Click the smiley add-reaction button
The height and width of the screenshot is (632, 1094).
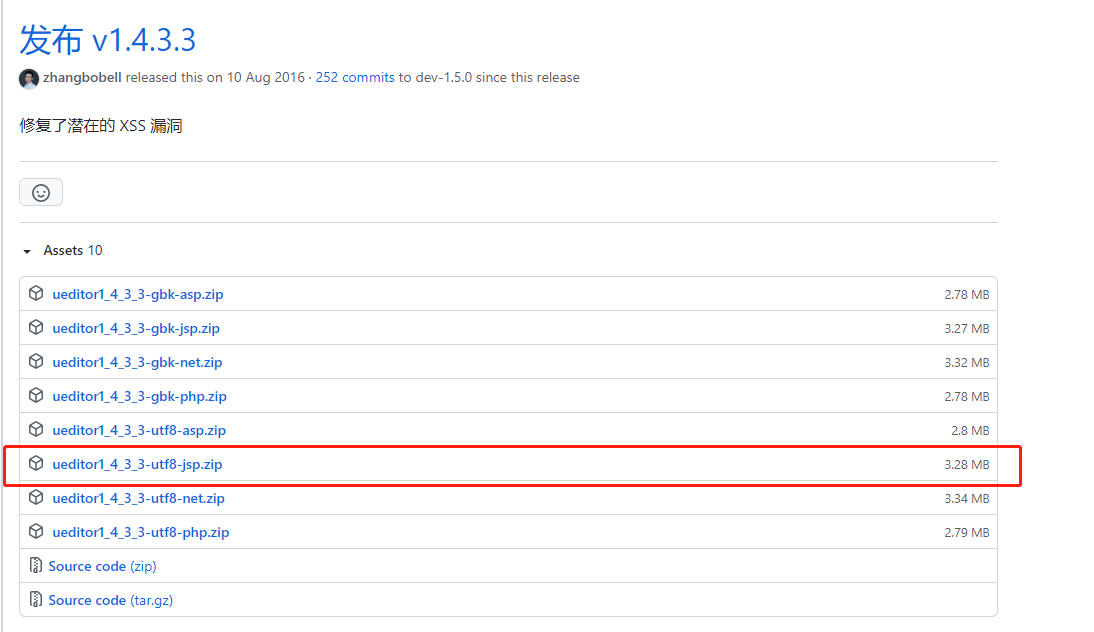coord(41,193)
